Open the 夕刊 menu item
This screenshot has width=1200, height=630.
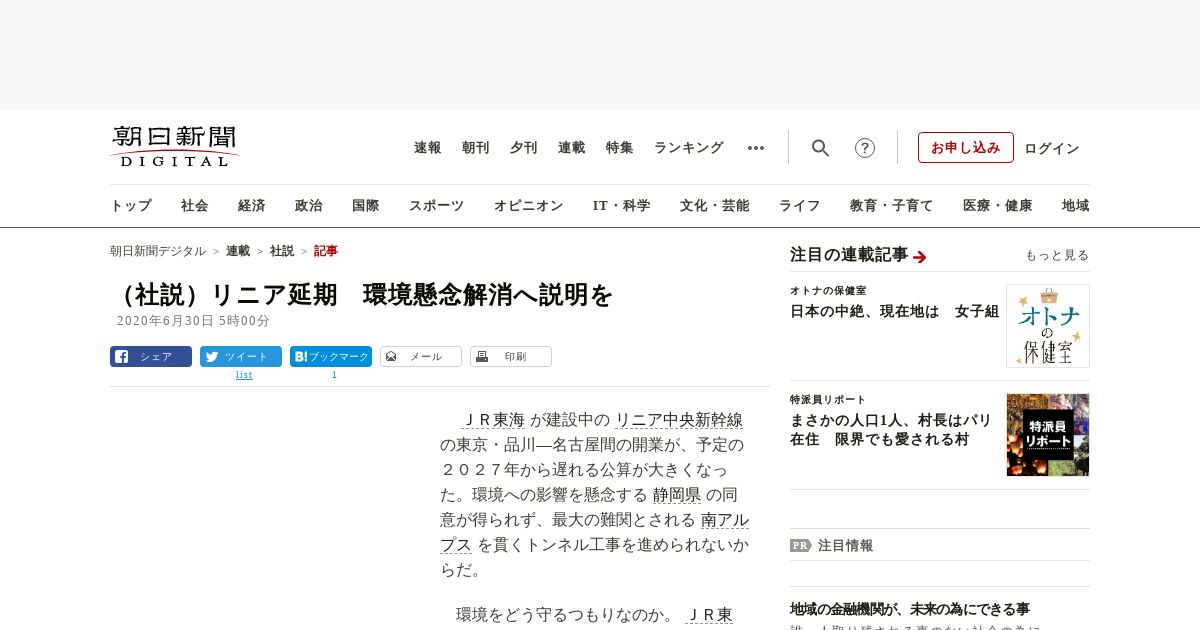pyautogui.click(x=524, y=148)
